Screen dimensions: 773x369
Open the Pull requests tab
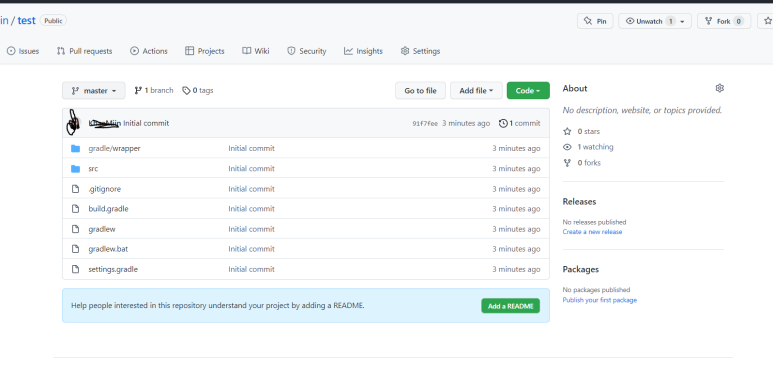pyautogui.click(x=84, y=51)
